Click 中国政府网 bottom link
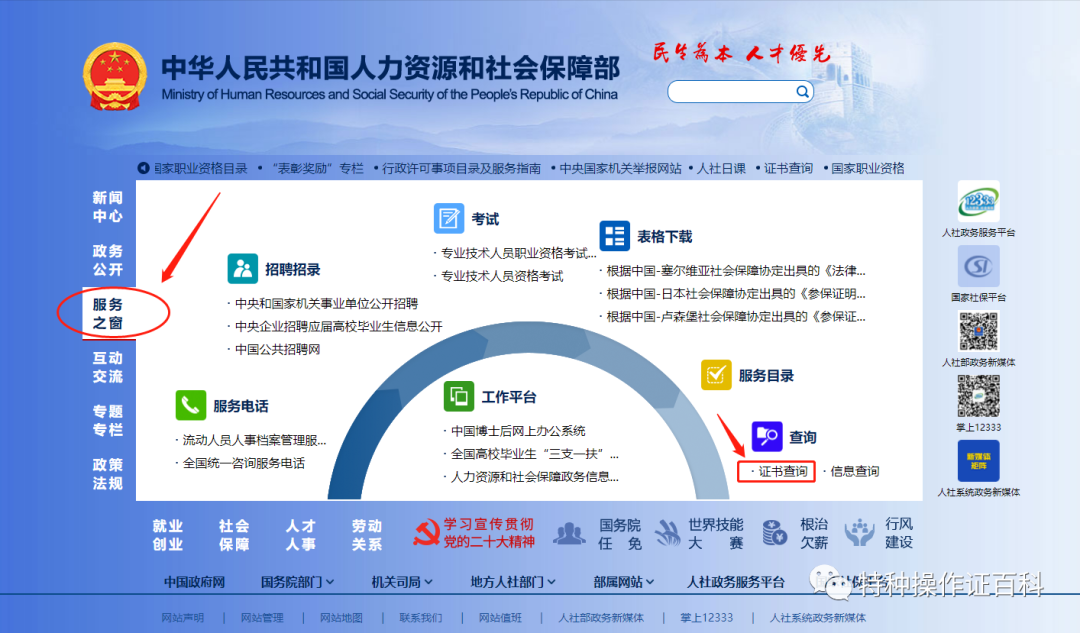This screenshot has height=633, width=1080. [194, 582]
